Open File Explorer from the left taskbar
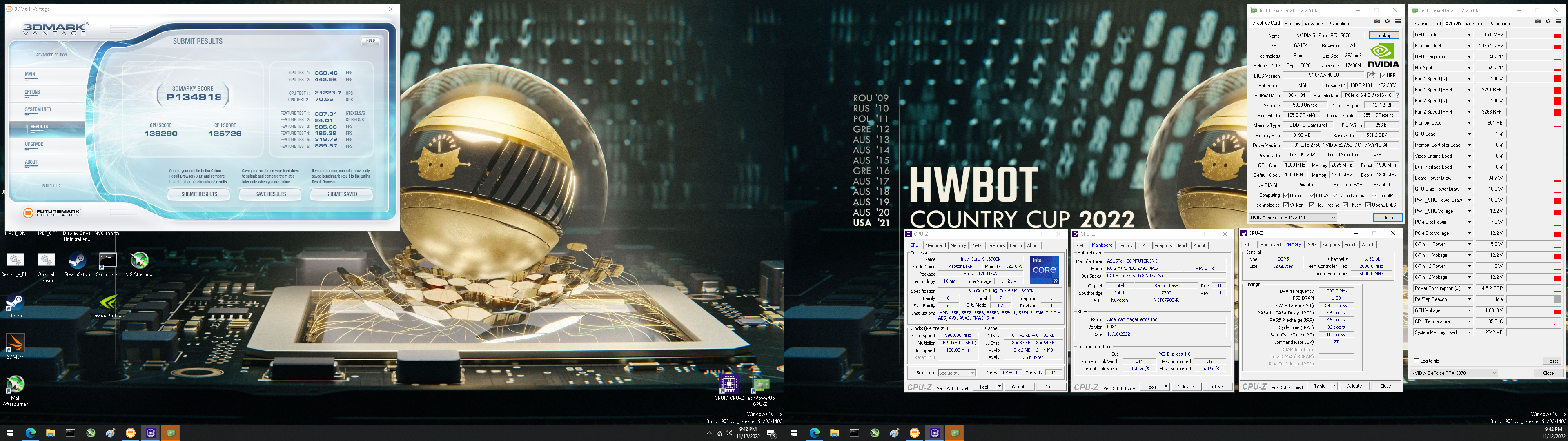The height and width of the screenshot is (441, 1568). click(x=50, y=433)
